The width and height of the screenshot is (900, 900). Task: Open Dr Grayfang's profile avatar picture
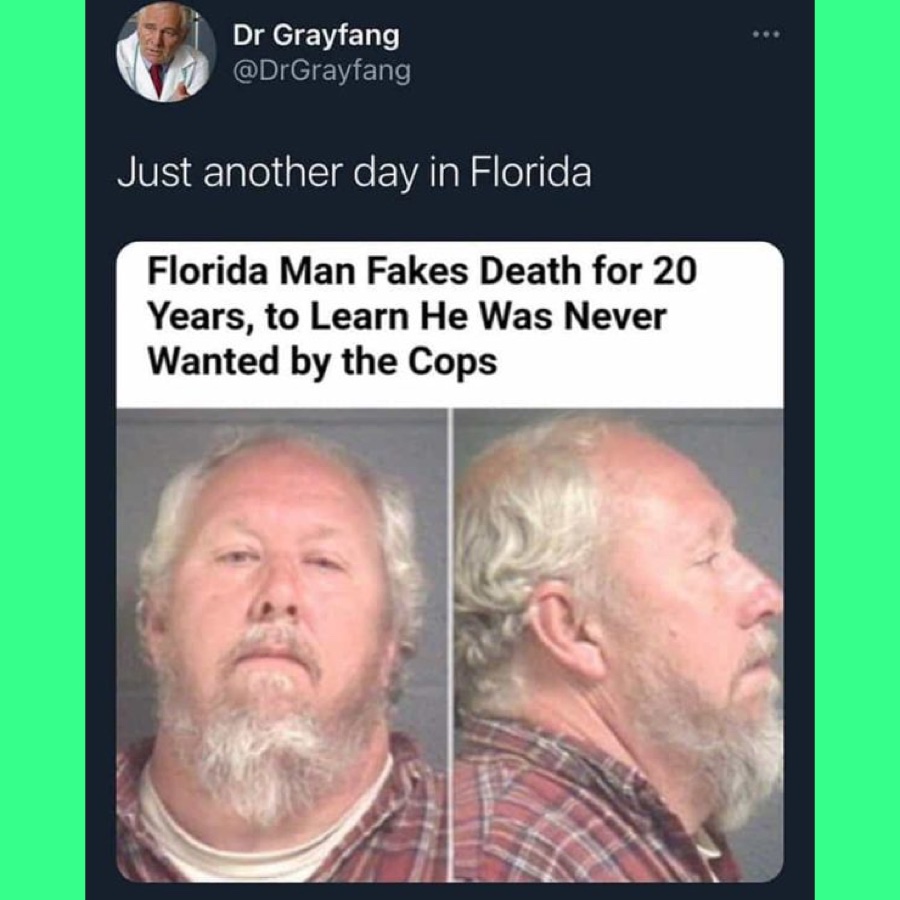tap(166, 53)
